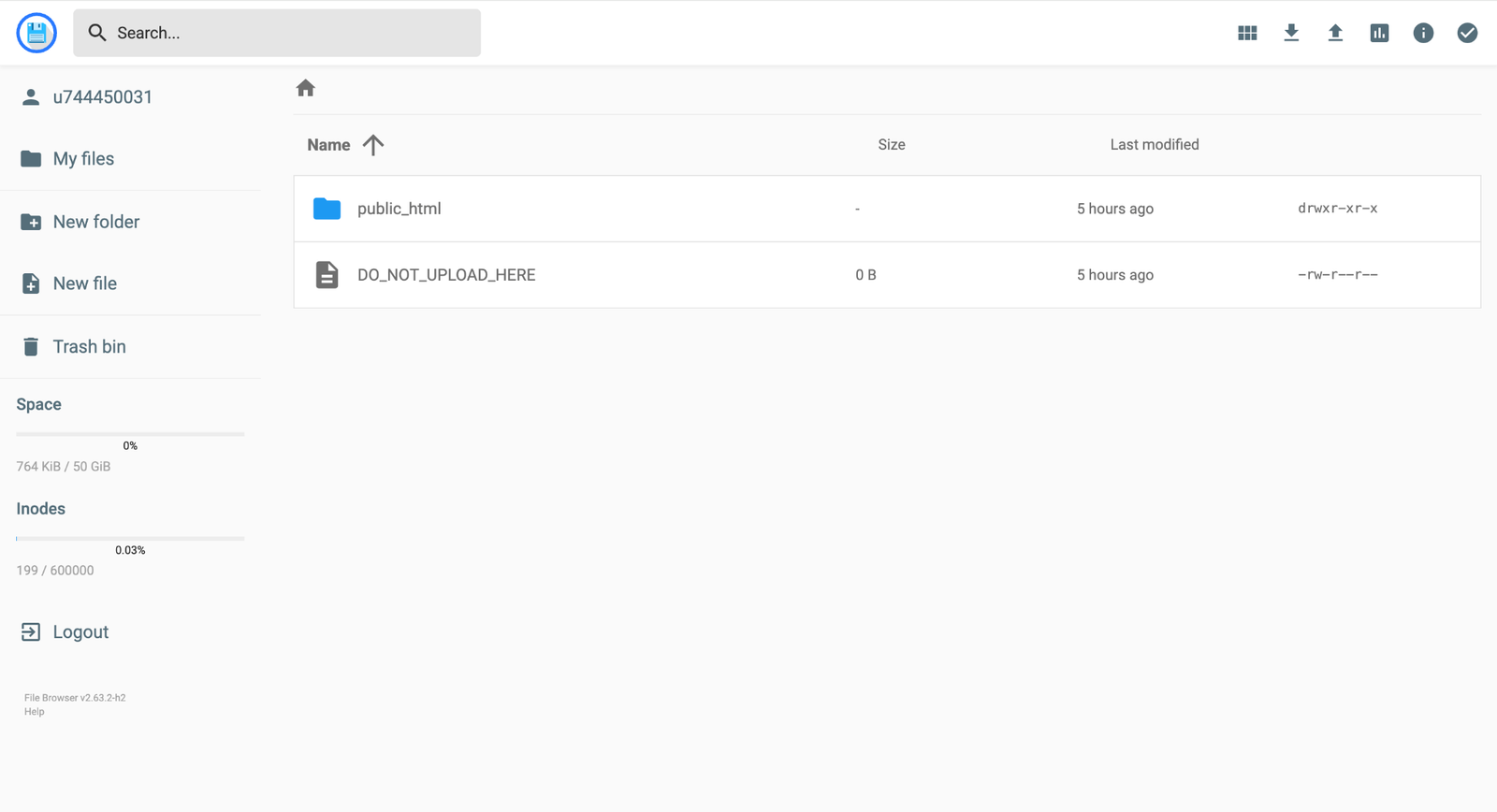Click the select-multiple checkmark icon
Screen dimensions: 1497x812
click(x=1467, y=33)
